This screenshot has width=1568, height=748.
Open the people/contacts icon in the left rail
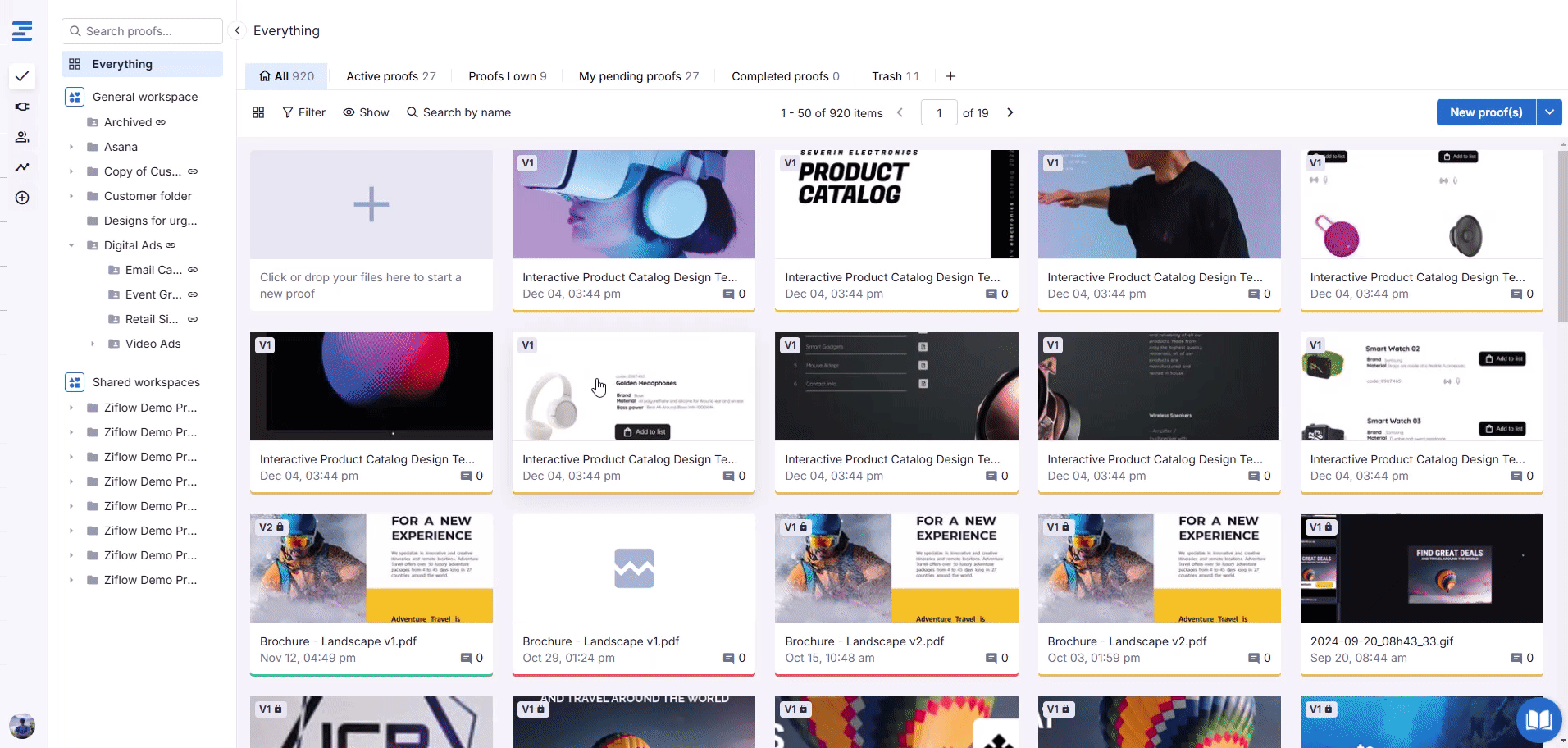coord(22,137)
